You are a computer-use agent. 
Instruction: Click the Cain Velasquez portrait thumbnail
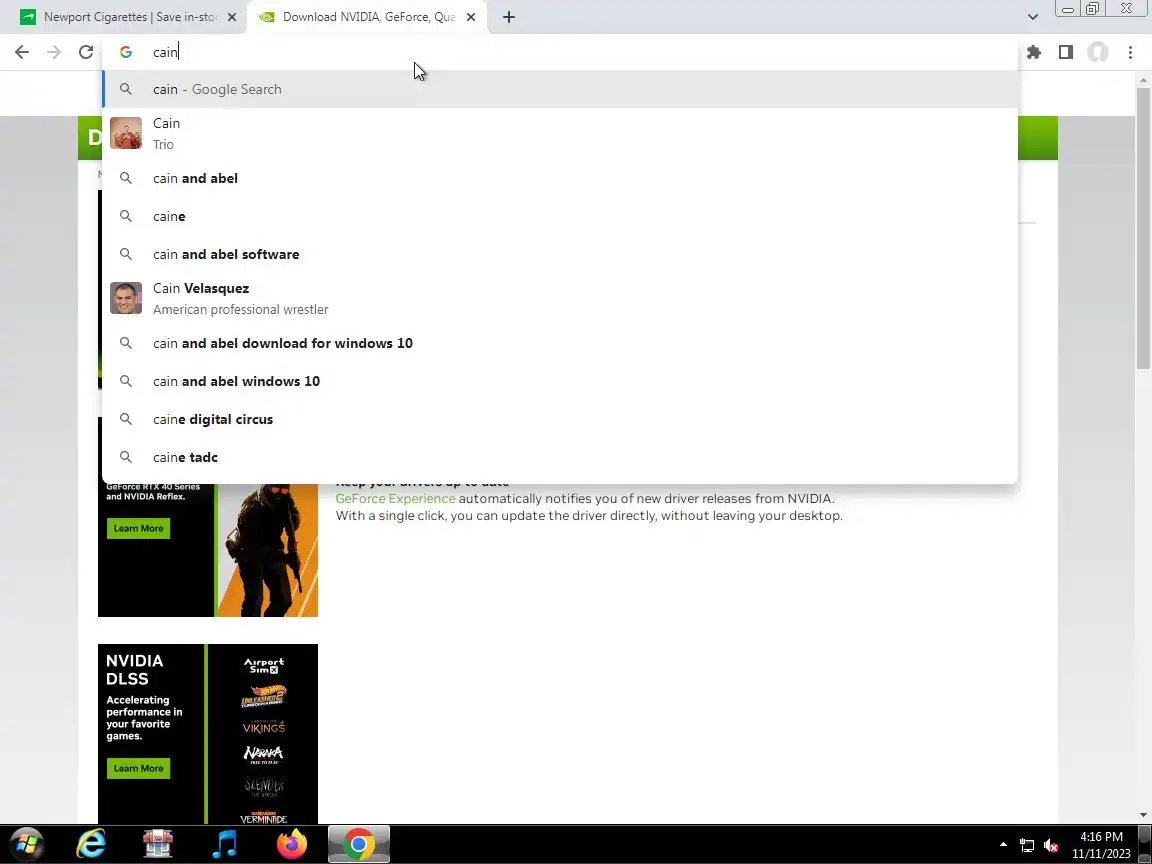(x=126, y=298)
